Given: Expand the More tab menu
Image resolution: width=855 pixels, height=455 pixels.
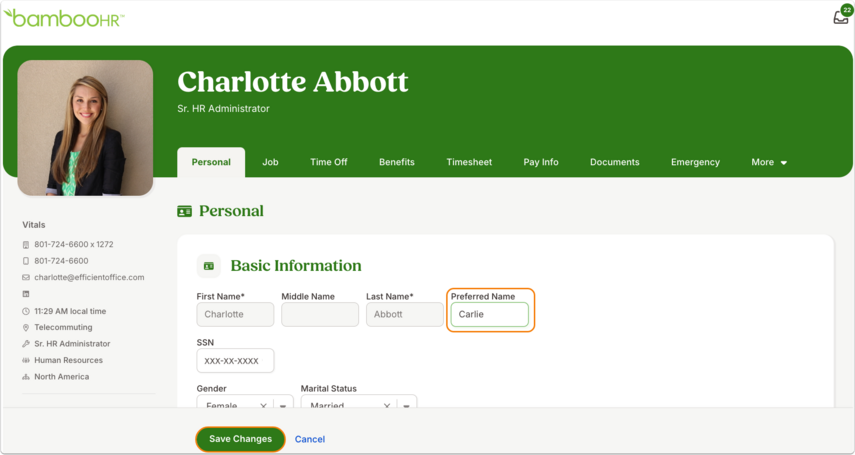Looking at the screenshot, I should coord(769,162).
